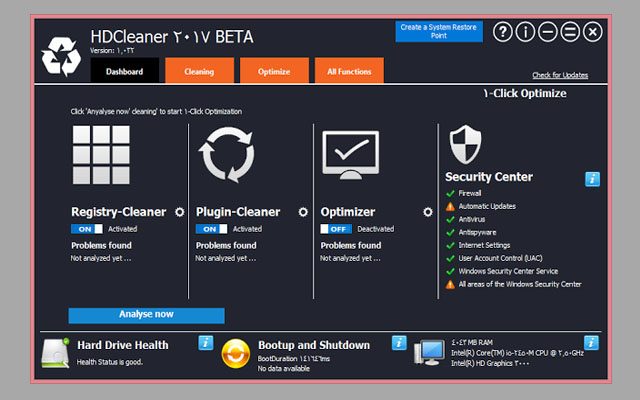Enable the Optimizer OFF switch
Screen dimensions: 640x400
pos(336,229)
